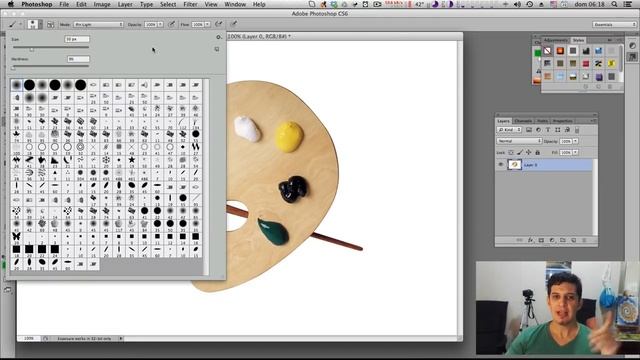The height and width of the screenshot is (360, 640).
Task: Apply the default no-style swatch in Styles
Action: (547, 51)
